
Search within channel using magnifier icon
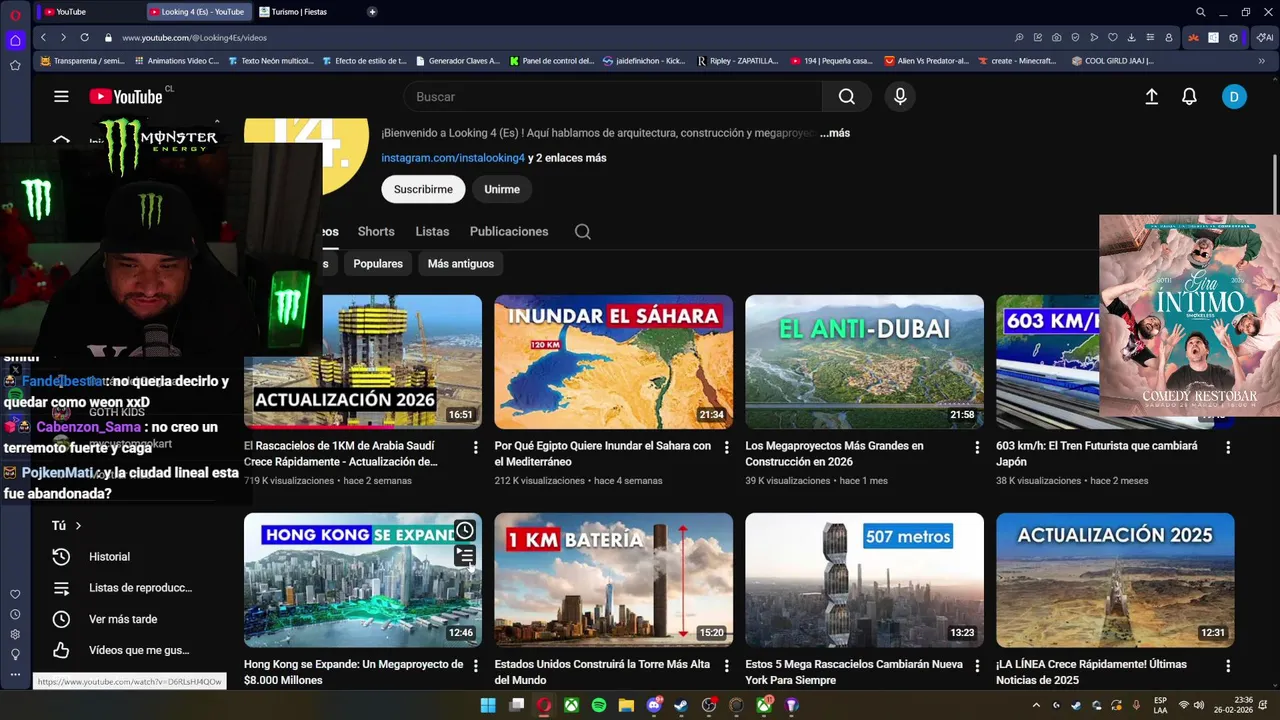tap(583, 231)
